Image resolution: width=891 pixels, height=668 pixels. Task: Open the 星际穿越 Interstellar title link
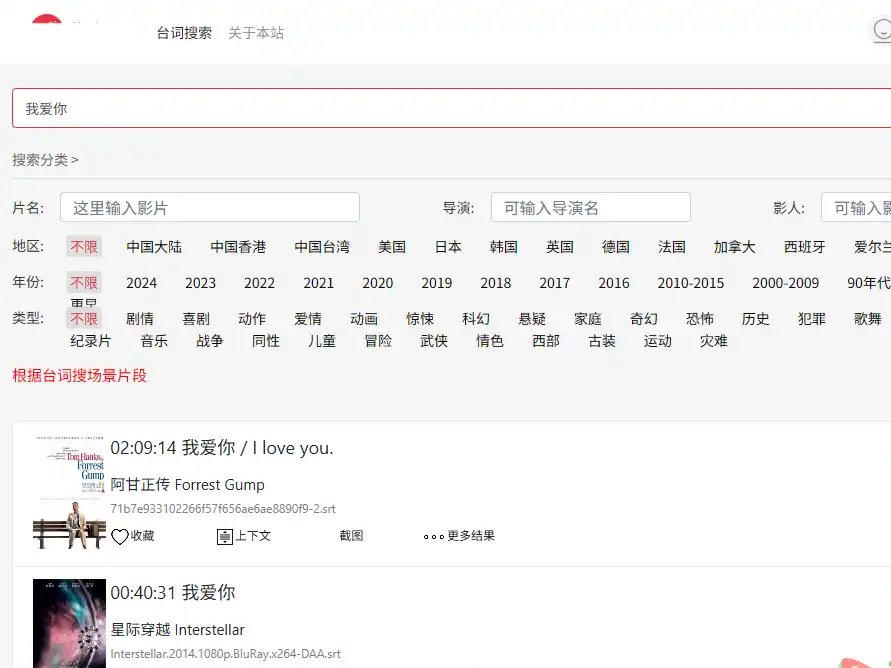click(x=177, y=629)
